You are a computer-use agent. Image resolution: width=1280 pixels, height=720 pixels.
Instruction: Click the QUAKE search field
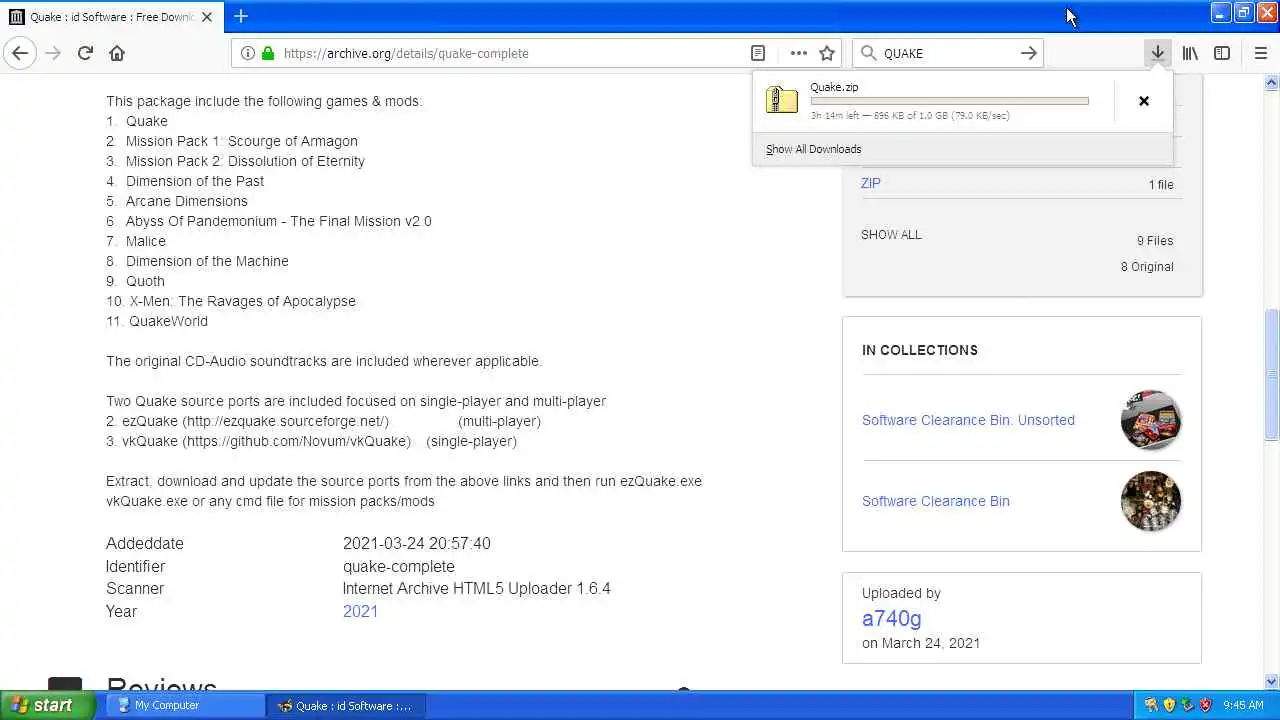coord(946,53)
